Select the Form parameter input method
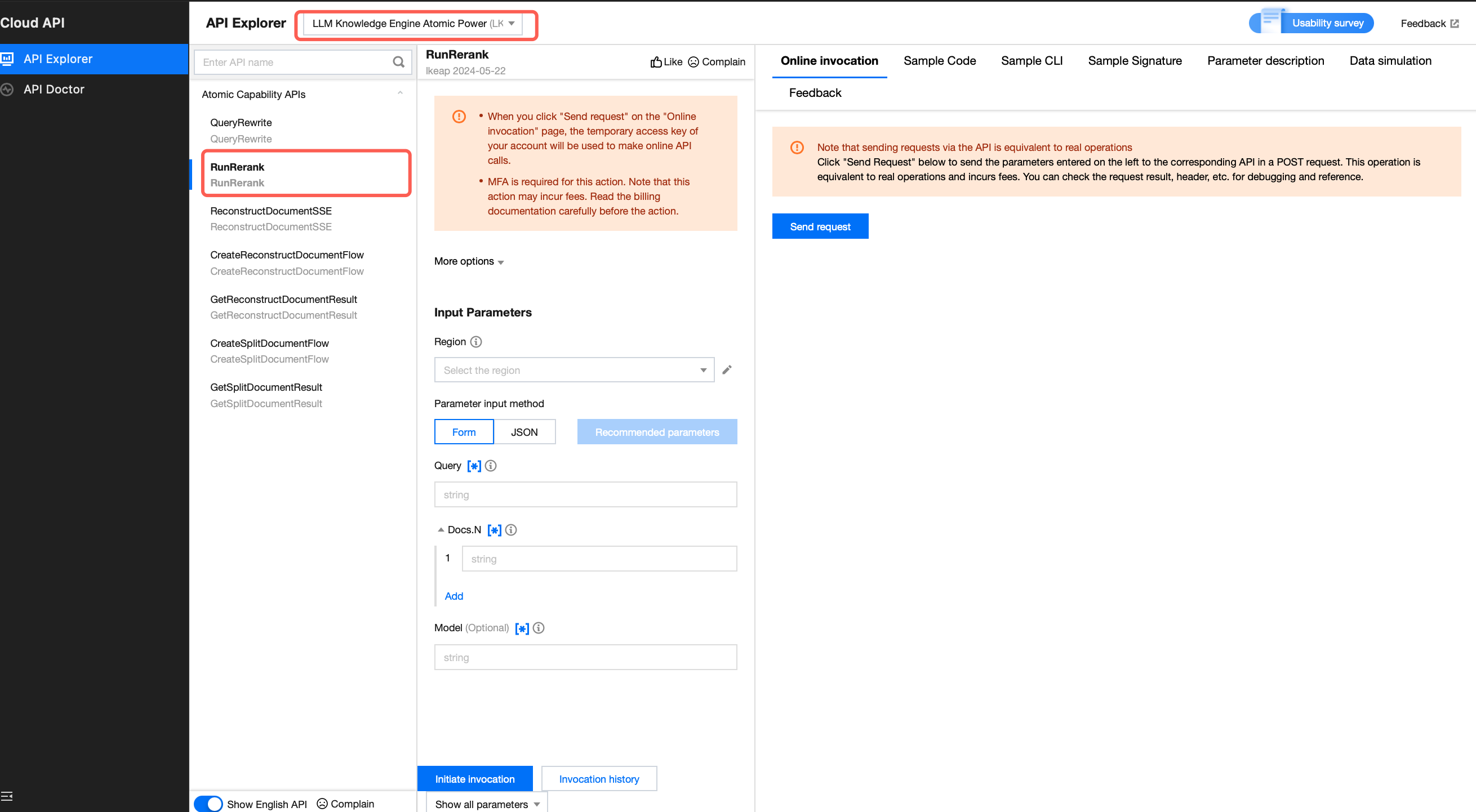Image resolution: width=1476 pixels, height=812 pixels. point(464,432)
